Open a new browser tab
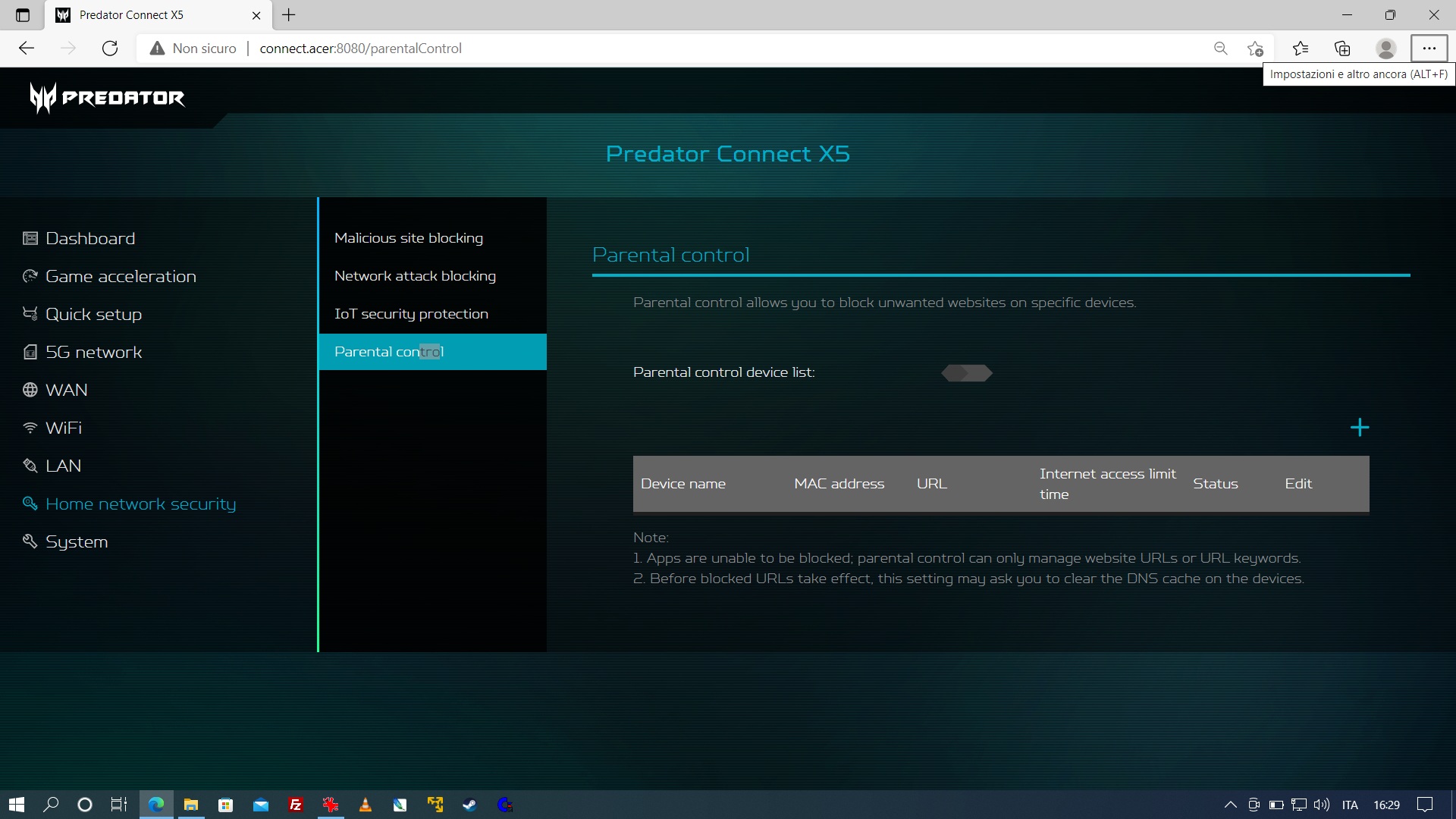This screenshot has height=819, width=1456. point(289,15)
